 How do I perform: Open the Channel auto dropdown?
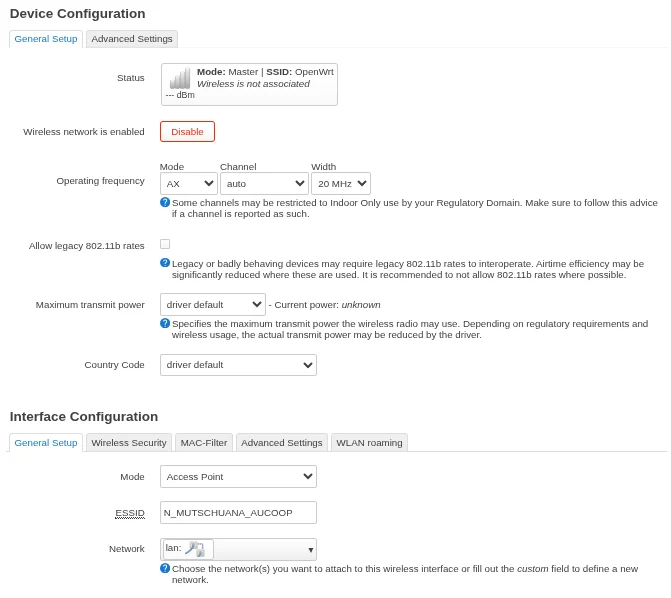tap(264, 184)
